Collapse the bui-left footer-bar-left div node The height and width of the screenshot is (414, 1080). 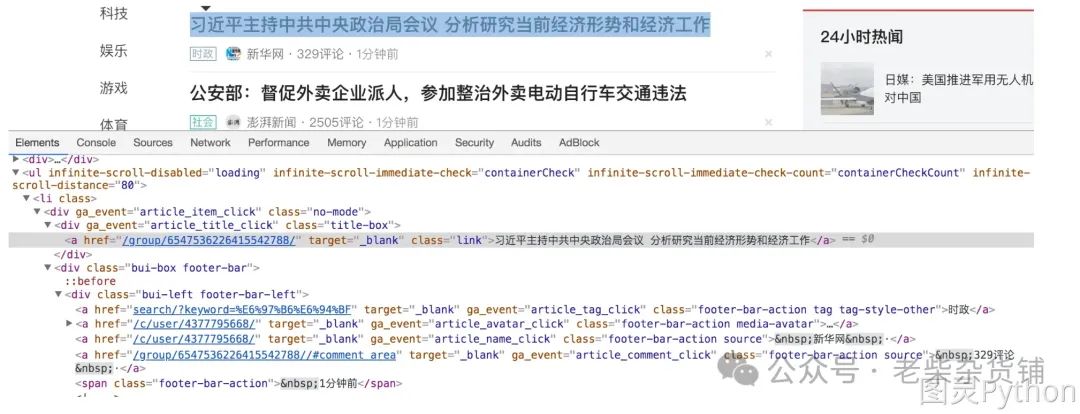59,295
